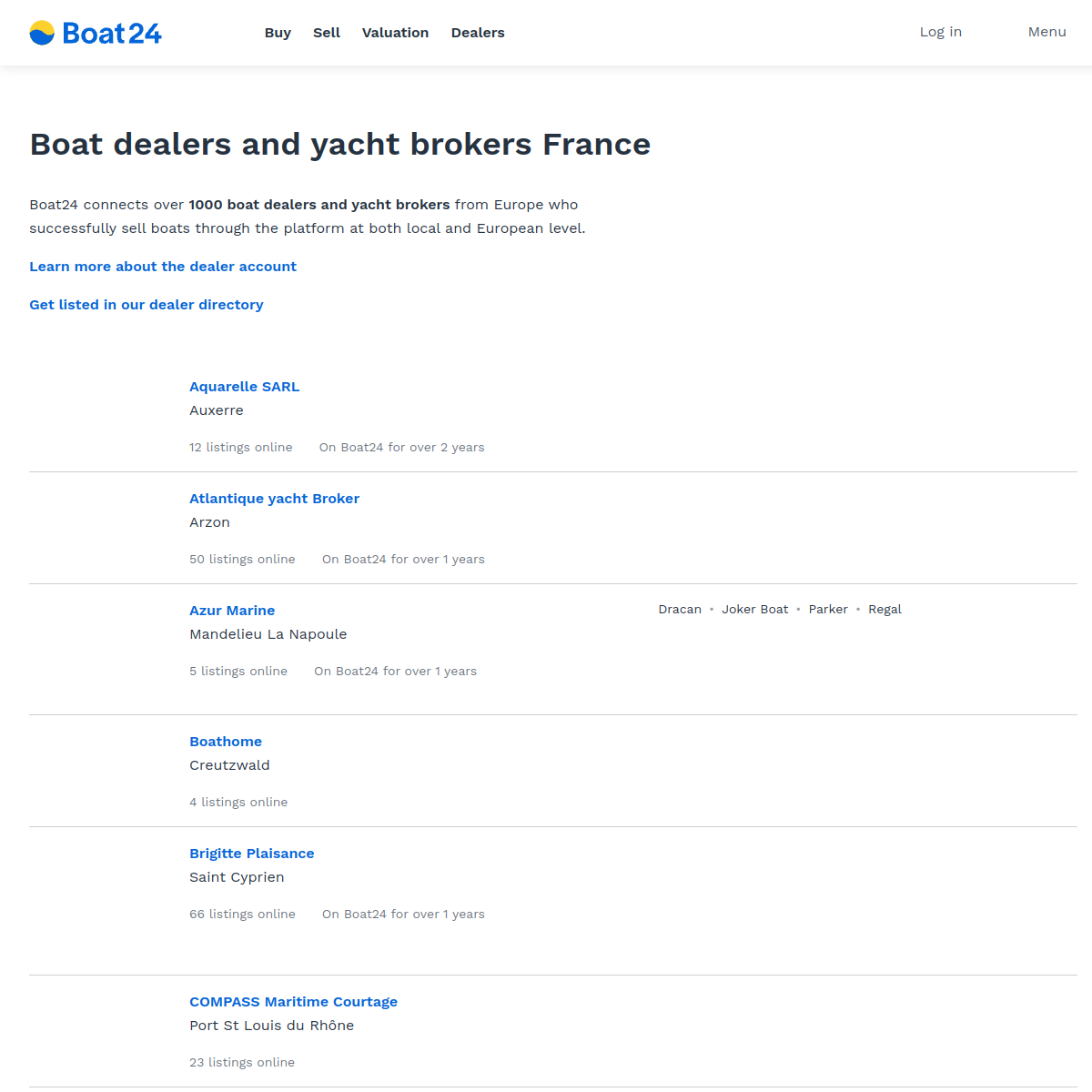Open the Brigitte Plaisance dealer page
Screen dimensions: 1092x1092
[252, 853]
